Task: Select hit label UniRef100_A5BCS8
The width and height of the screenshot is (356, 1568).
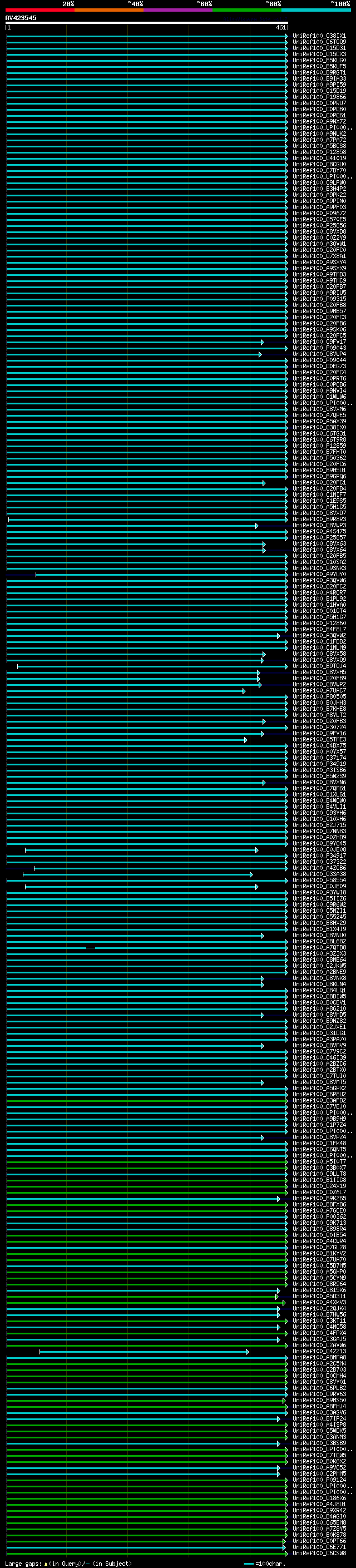Action: (319, 146)
